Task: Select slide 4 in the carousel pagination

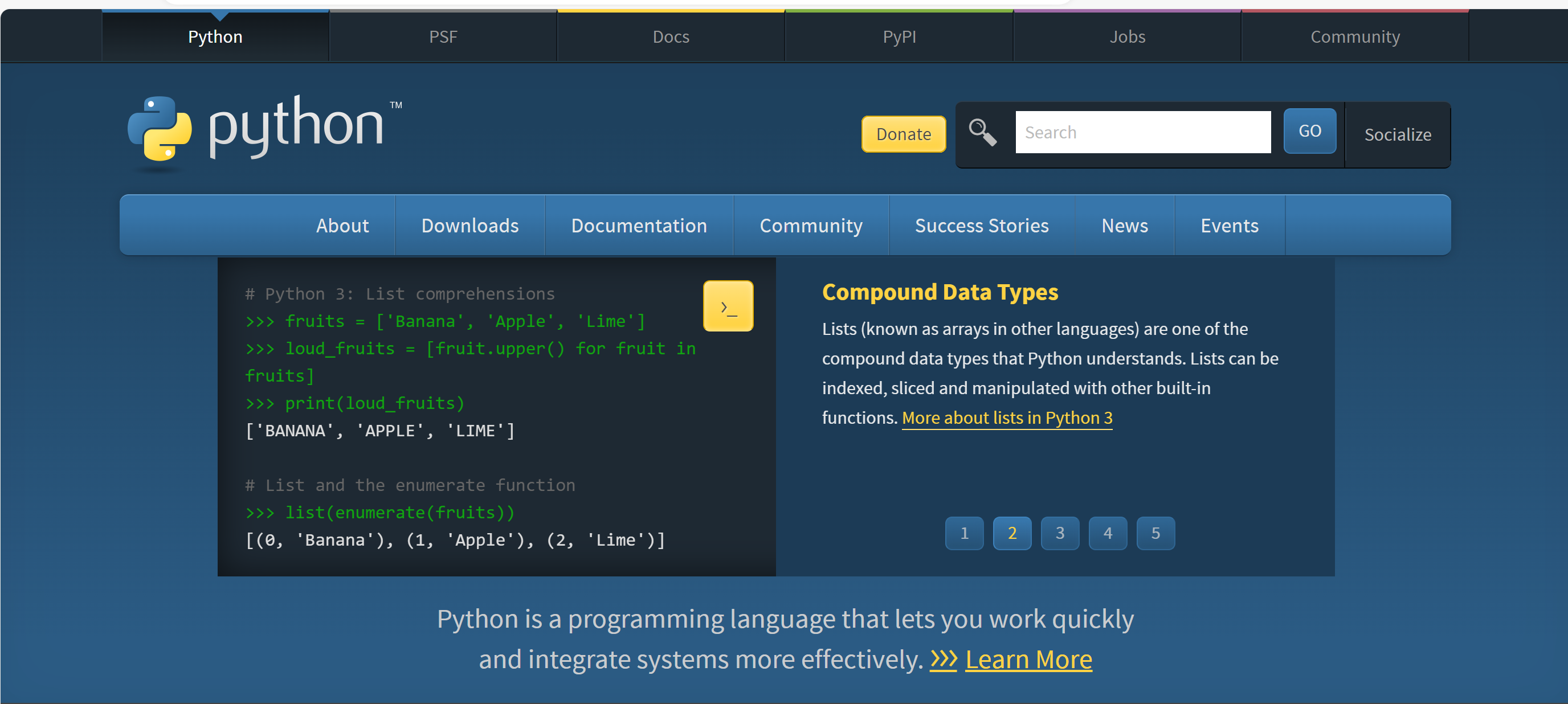Action: point(1108,533)
